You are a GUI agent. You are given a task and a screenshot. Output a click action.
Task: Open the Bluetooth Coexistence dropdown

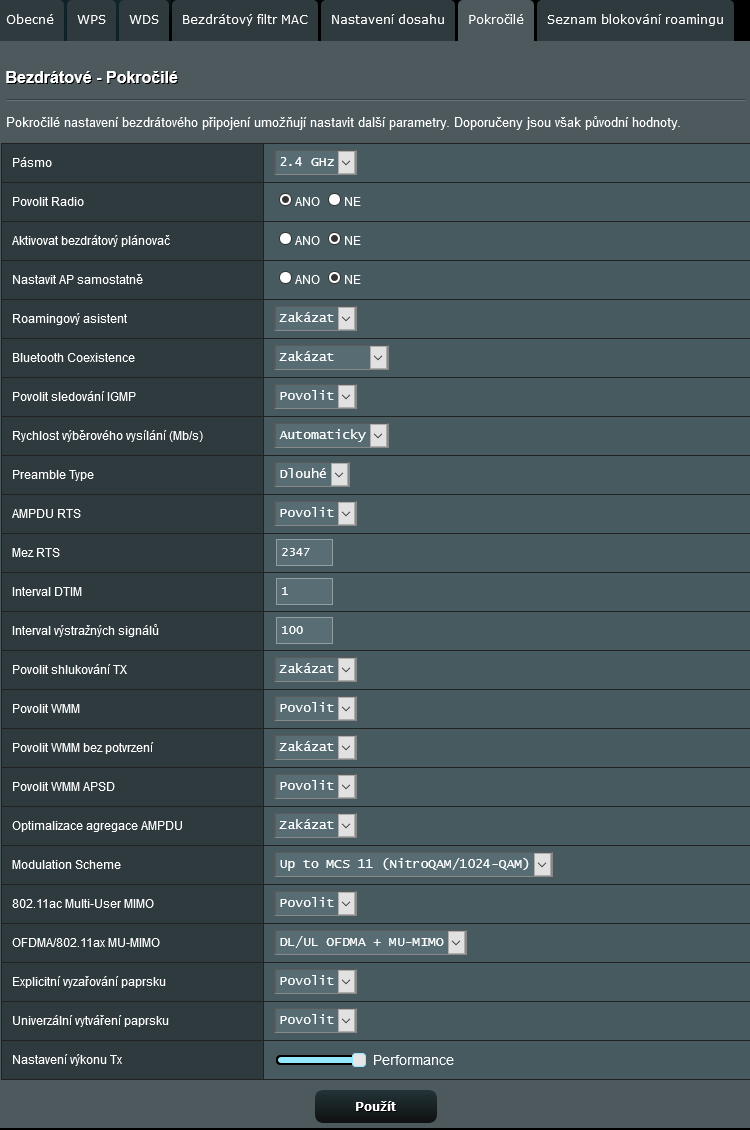point(331,357)
